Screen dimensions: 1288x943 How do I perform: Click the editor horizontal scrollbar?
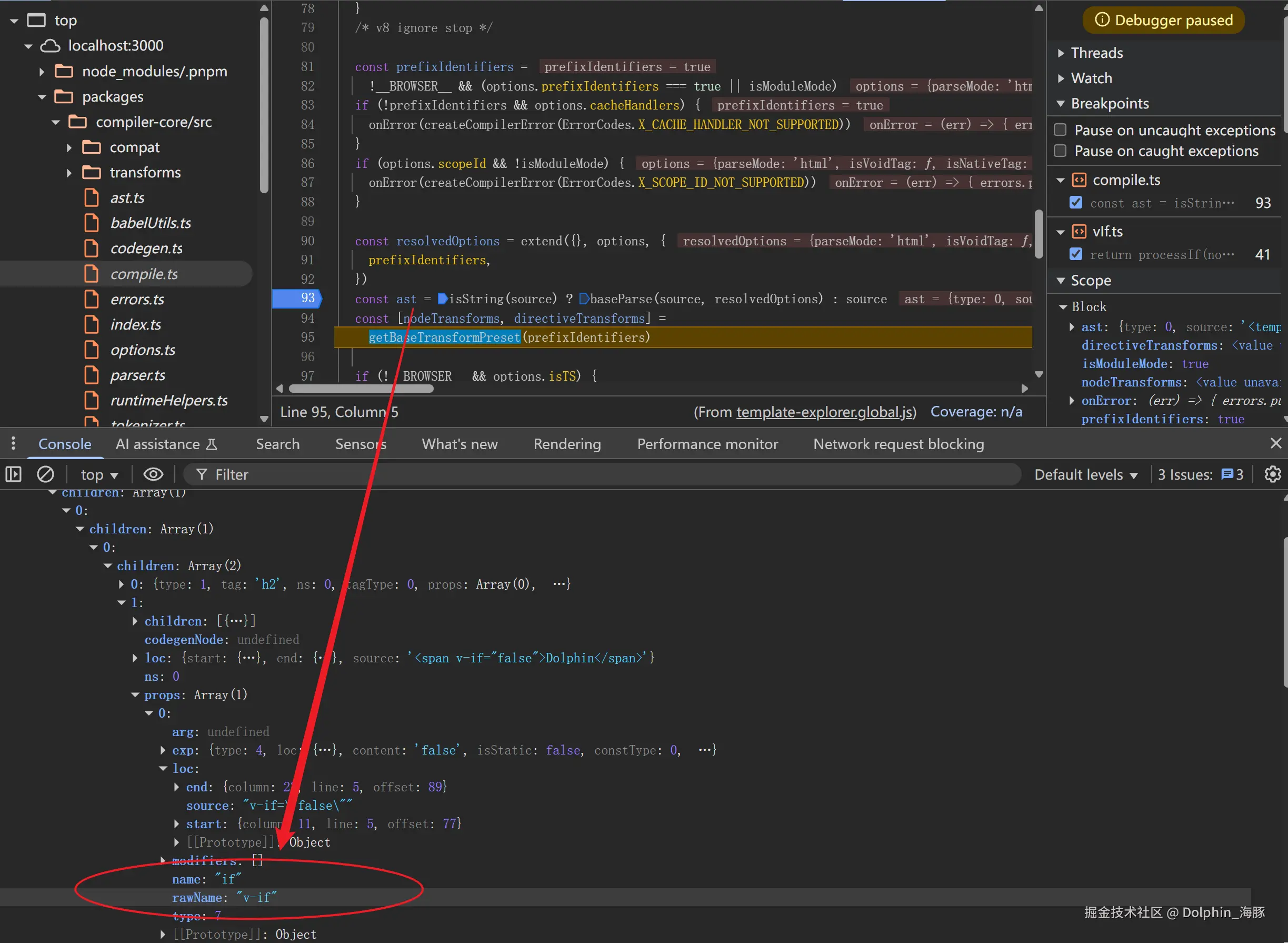pos(361,389)
